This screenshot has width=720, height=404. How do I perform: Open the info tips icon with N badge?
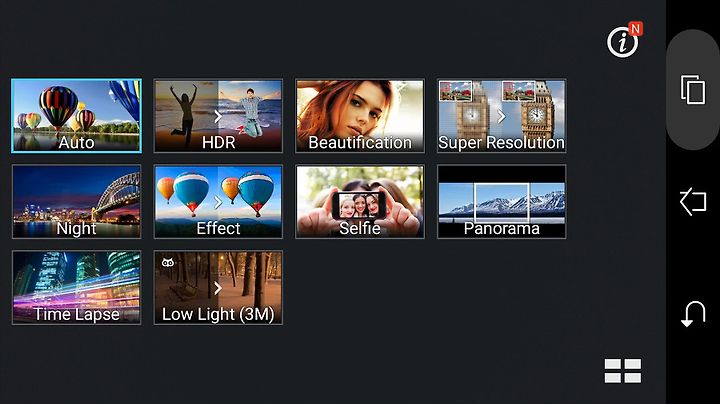[623, 41]
